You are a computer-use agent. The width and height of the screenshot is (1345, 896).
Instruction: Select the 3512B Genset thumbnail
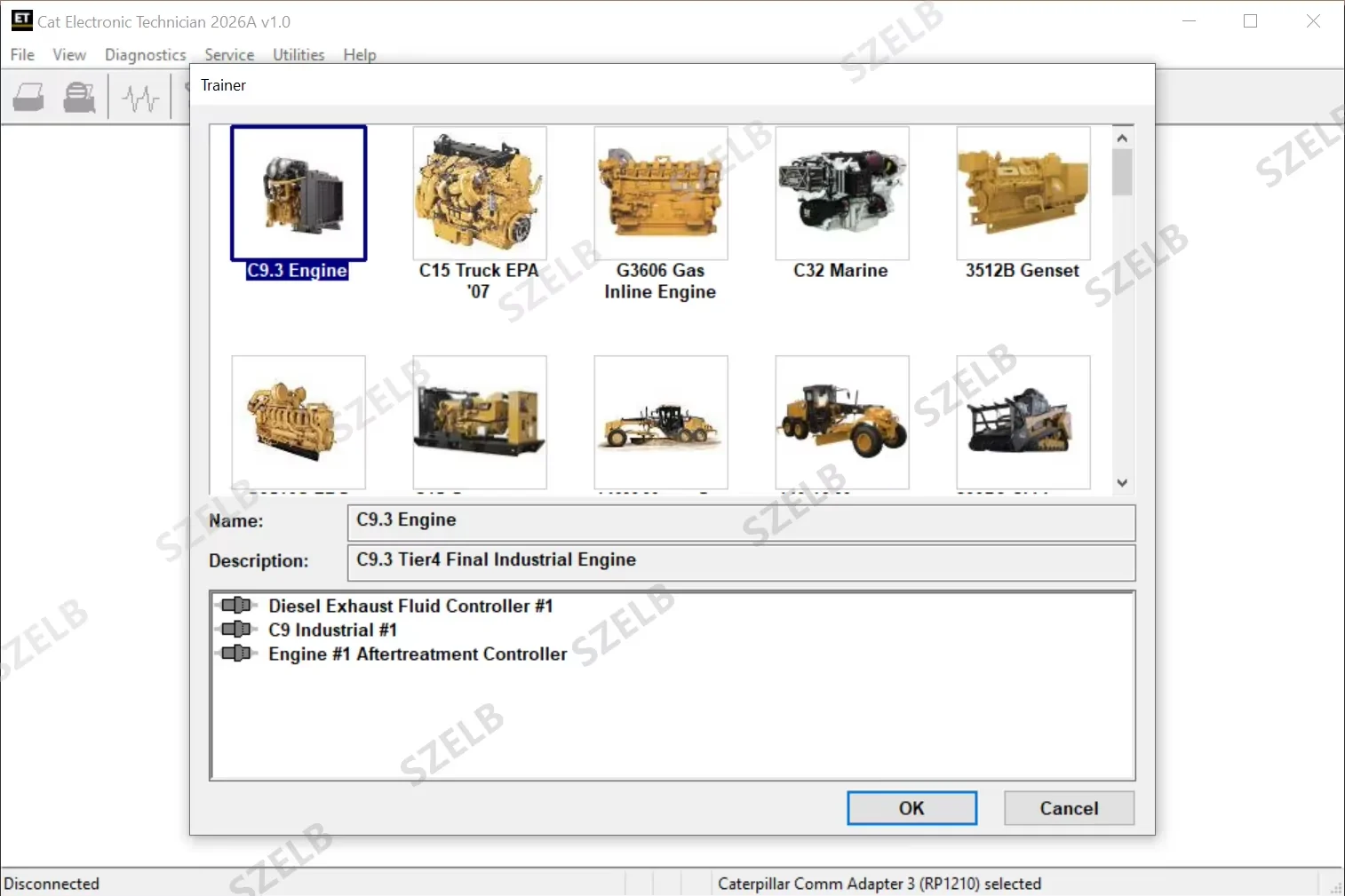[x=1023, y=193]
